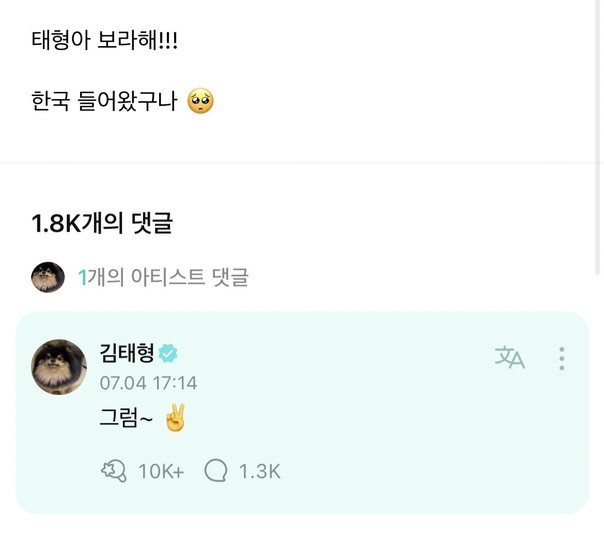Screen dimensions: 604x540
Task: Tap the cheer icon beside 10K+
Action: (x=113, y=471)
